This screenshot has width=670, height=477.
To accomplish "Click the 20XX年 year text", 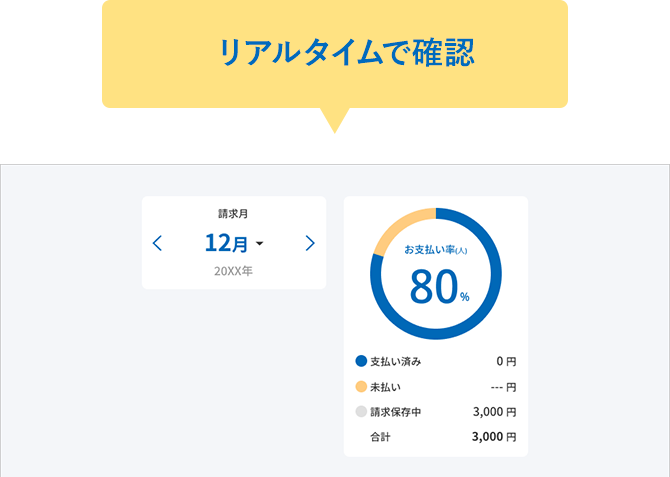I will pos(233,271).
